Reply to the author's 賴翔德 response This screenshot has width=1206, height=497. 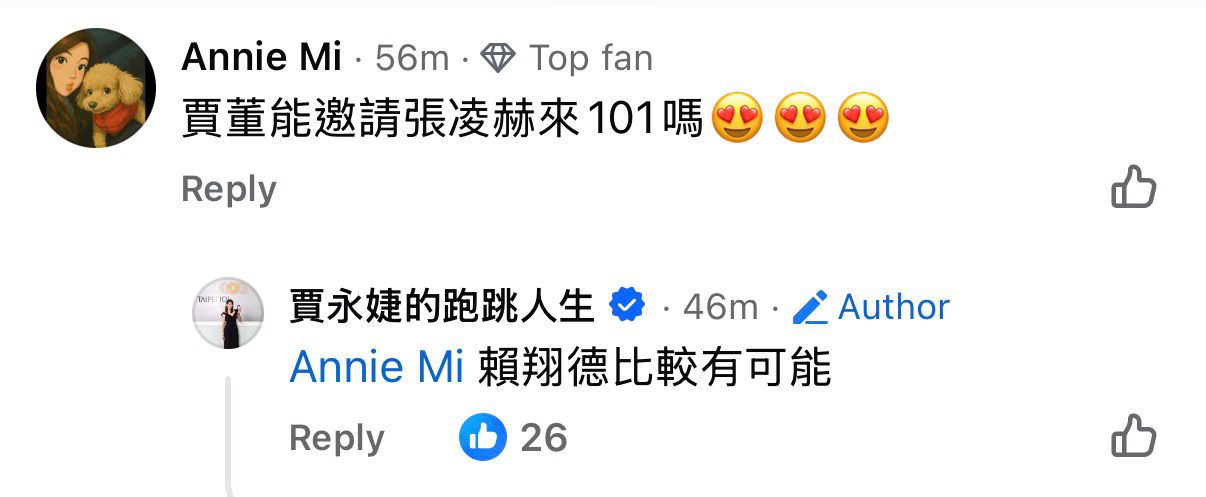(x=337, y=438)
